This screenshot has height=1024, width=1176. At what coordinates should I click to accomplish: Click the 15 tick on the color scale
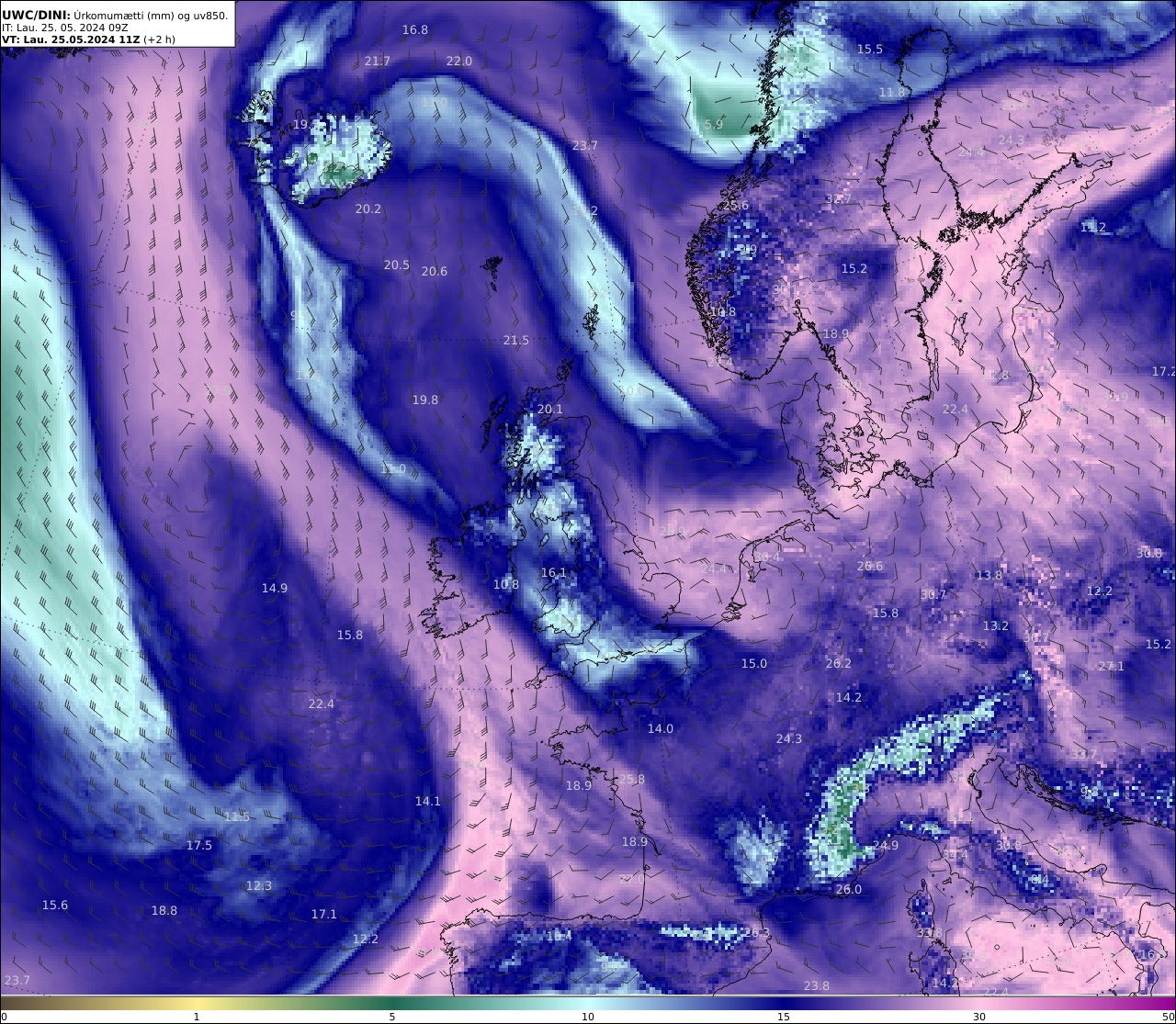point(784,1017)
